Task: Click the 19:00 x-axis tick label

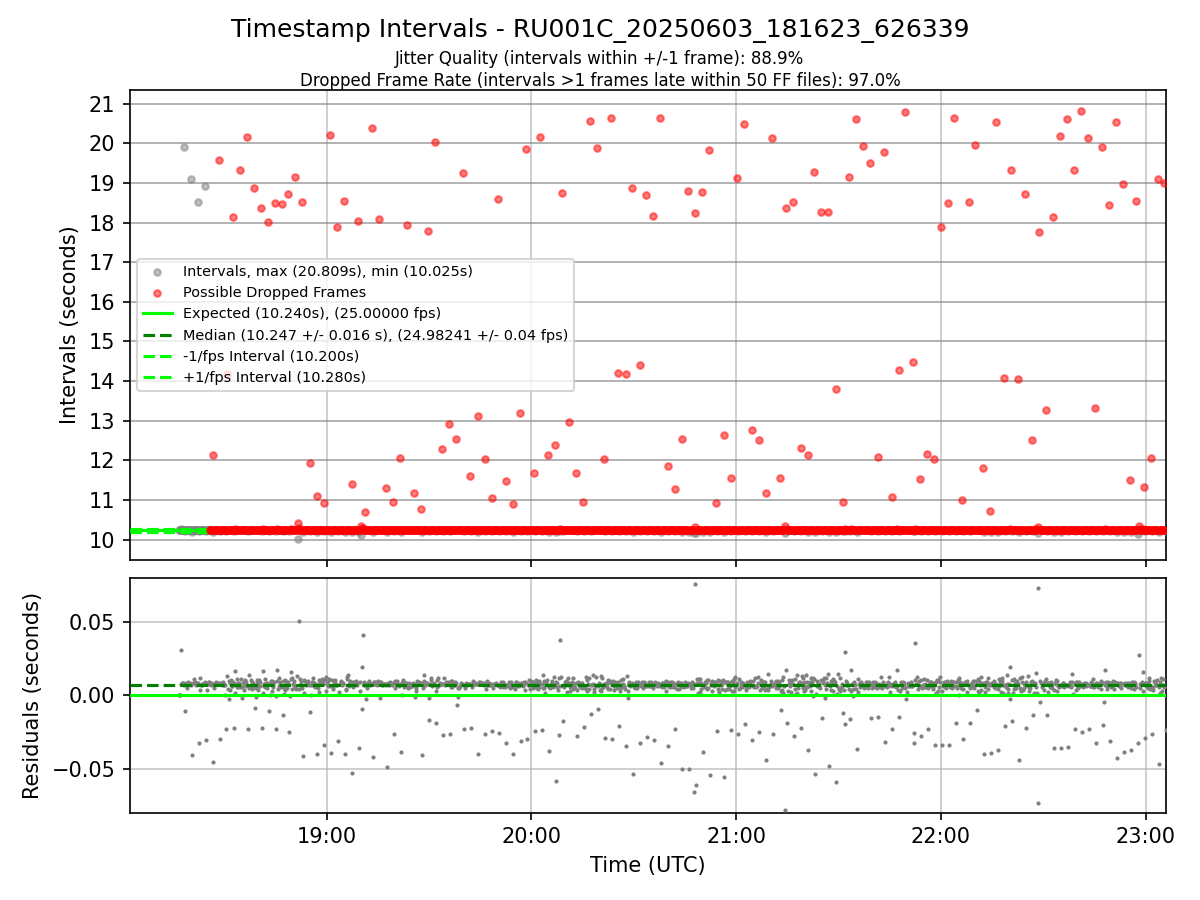Action: [x=327, y=833]
